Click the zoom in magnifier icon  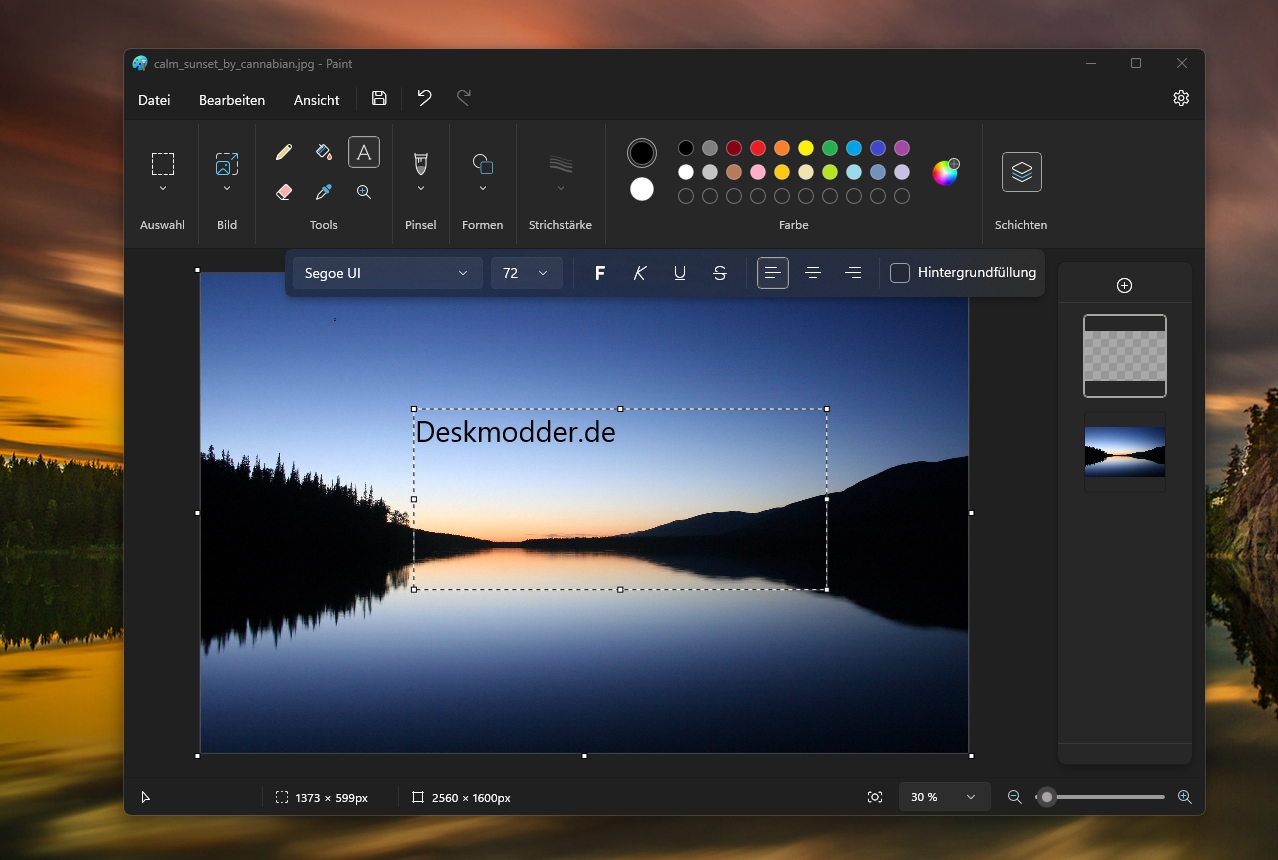pyautogui.click(x=1185, y=797)
